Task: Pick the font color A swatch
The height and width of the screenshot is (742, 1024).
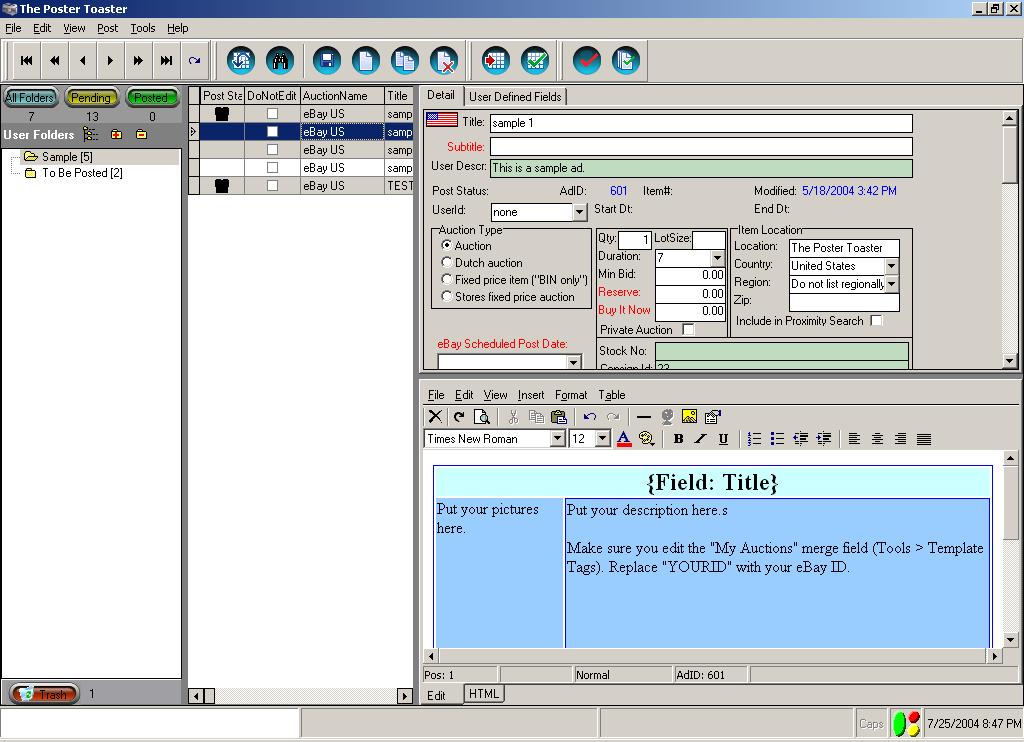Action: [624, 439]
